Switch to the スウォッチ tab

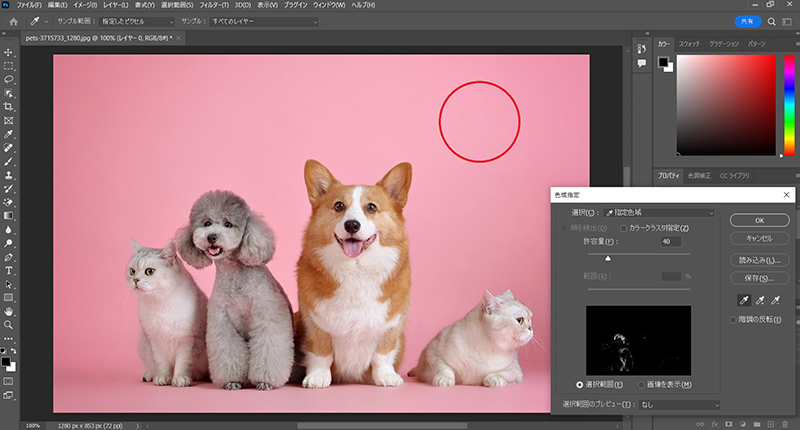click(689, 44)
